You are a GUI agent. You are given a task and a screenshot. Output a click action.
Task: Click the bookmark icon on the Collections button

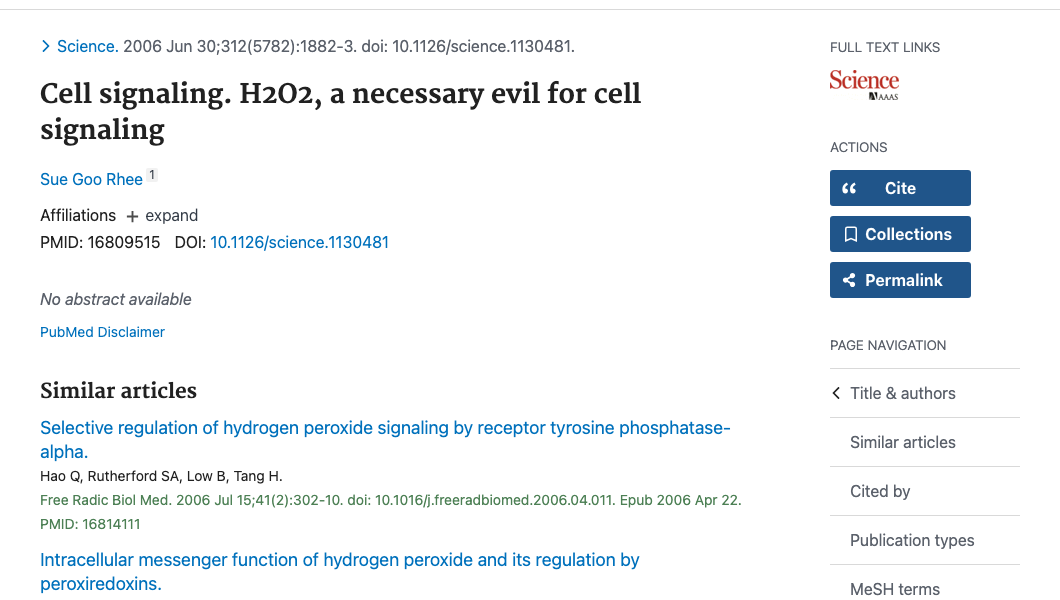tap(851, 233)
